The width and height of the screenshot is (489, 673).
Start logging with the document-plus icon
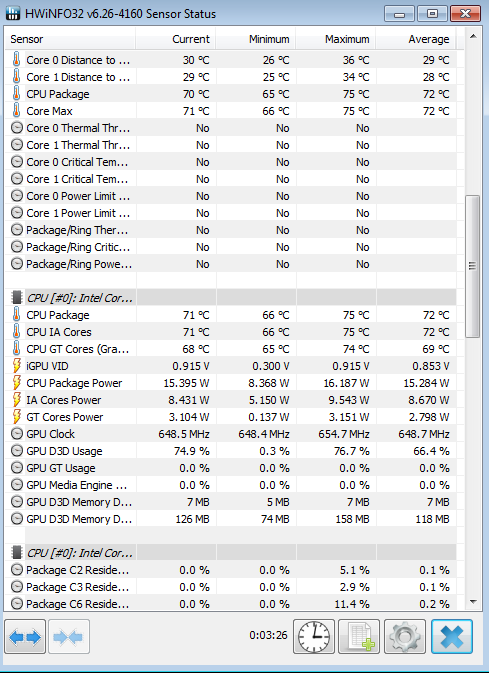click(359, 637)
